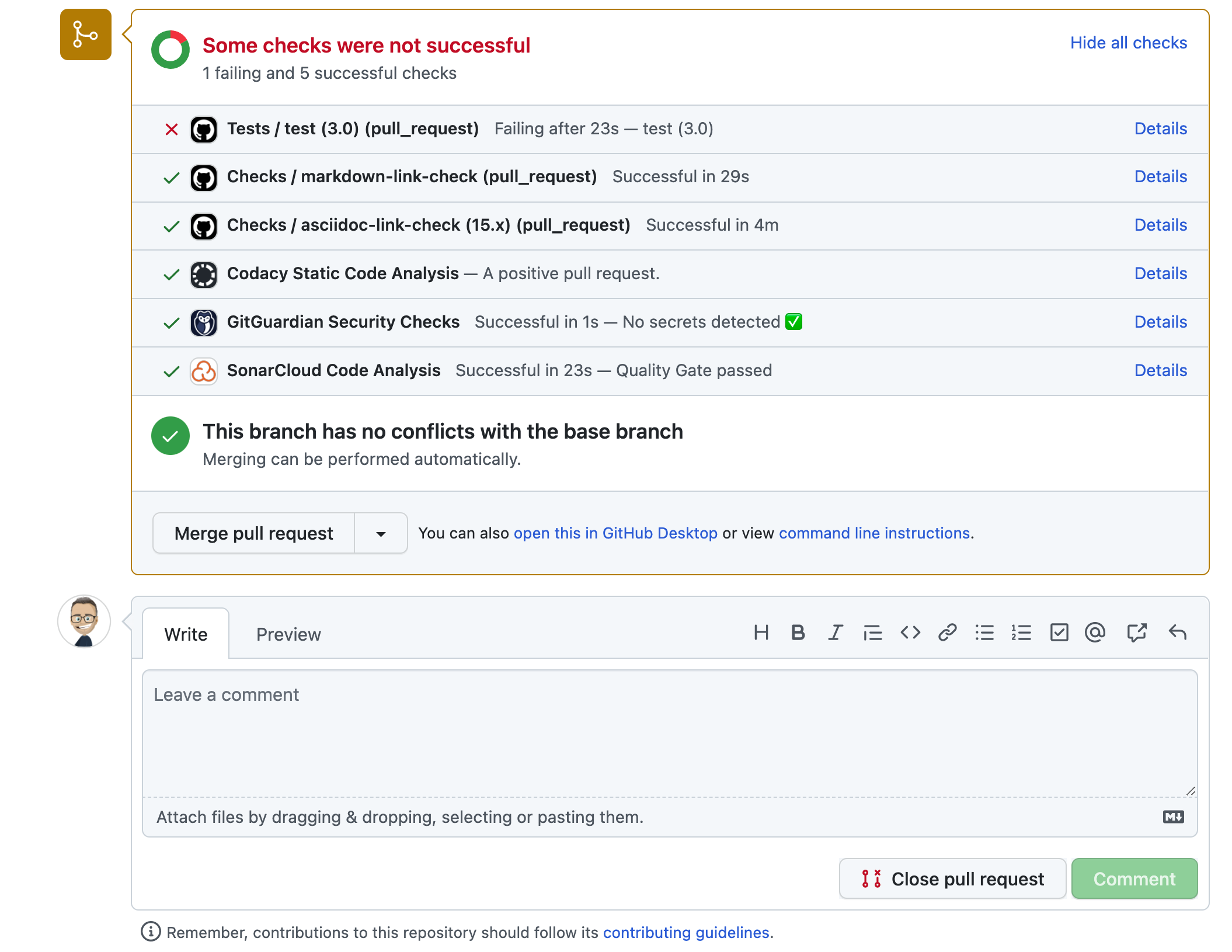Insert a task list checkbox item

click(x=1059, y=633)
